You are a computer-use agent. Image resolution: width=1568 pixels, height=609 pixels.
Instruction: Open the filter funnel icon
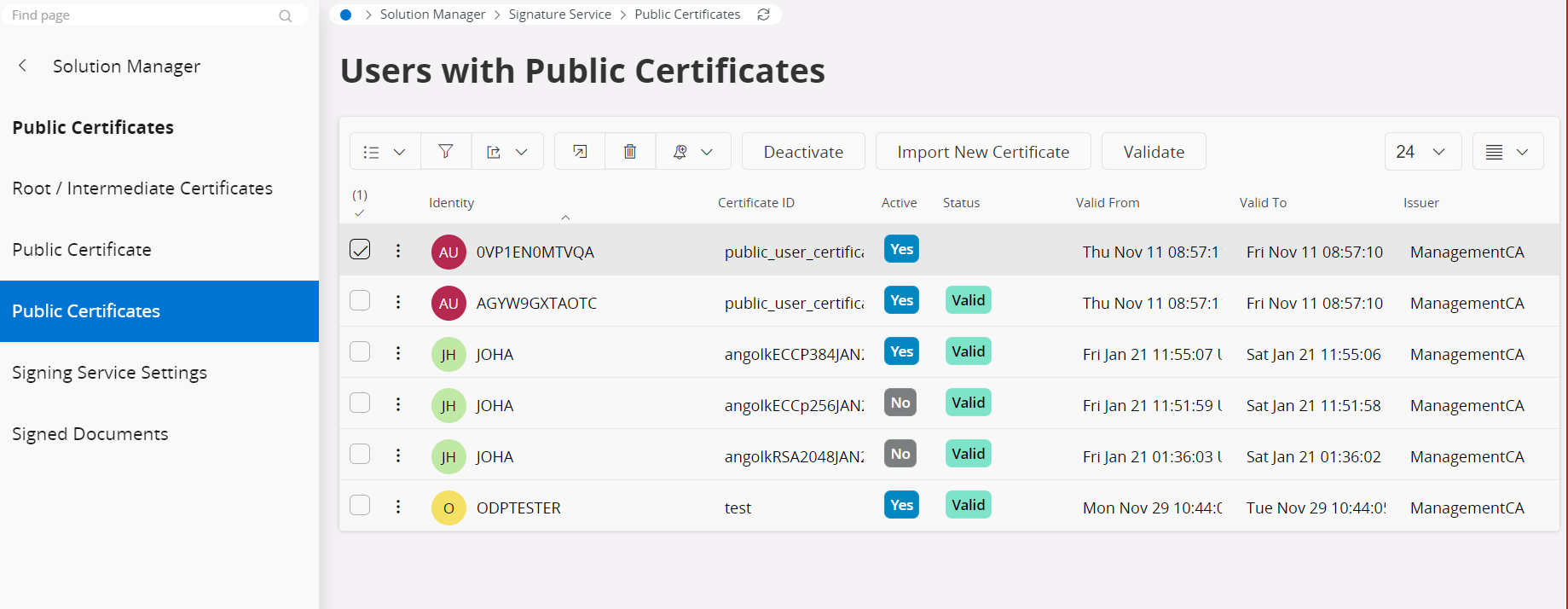pyautogui.click(x=445, y=152)
